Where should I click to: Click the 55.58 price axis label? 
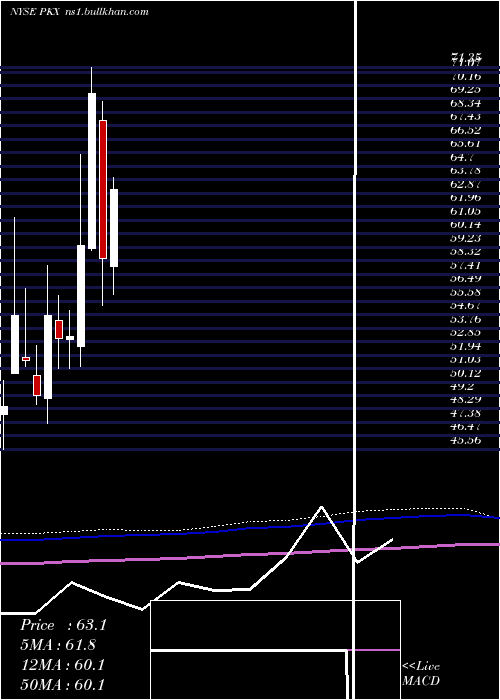point(466,292)
